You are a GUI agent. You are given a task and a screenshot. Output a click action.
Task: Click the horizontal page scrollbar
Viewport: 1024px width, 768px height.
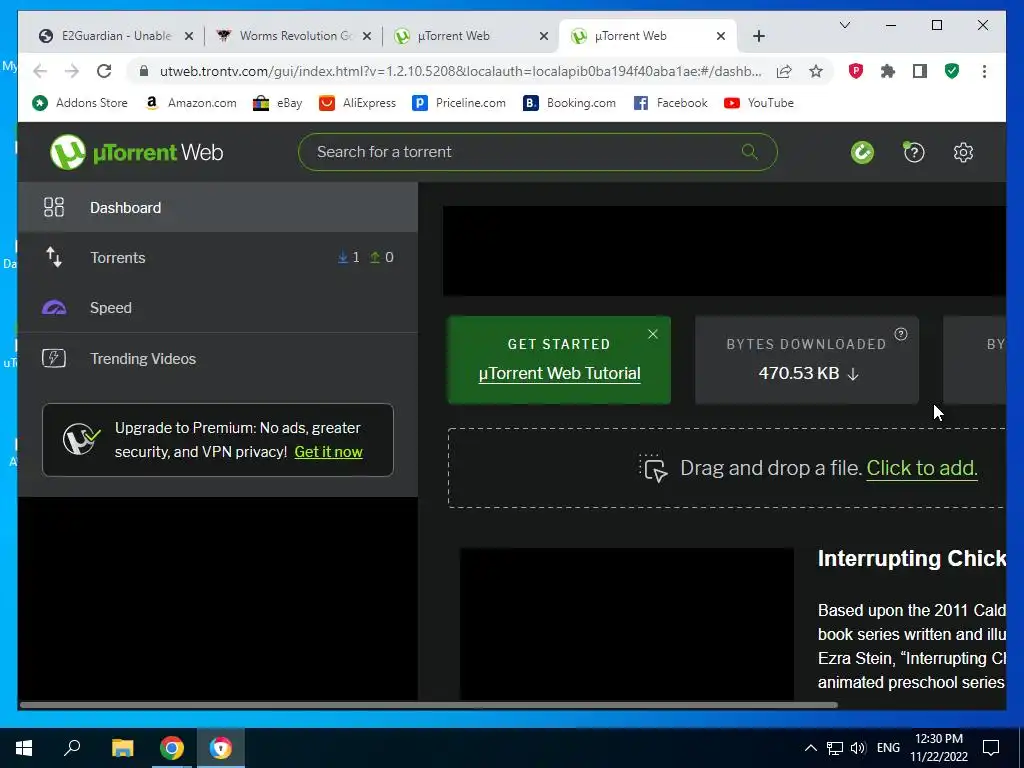[428, 705]
